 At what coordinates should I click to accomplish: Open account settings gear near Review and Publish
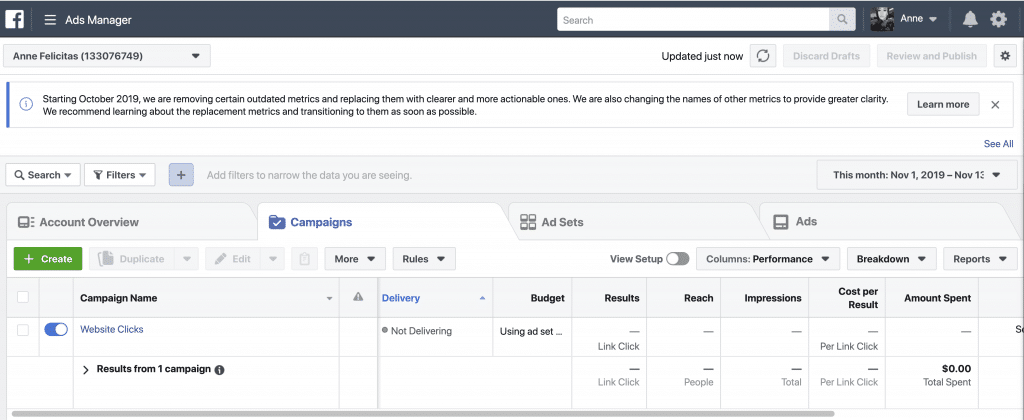[1005, 56]
